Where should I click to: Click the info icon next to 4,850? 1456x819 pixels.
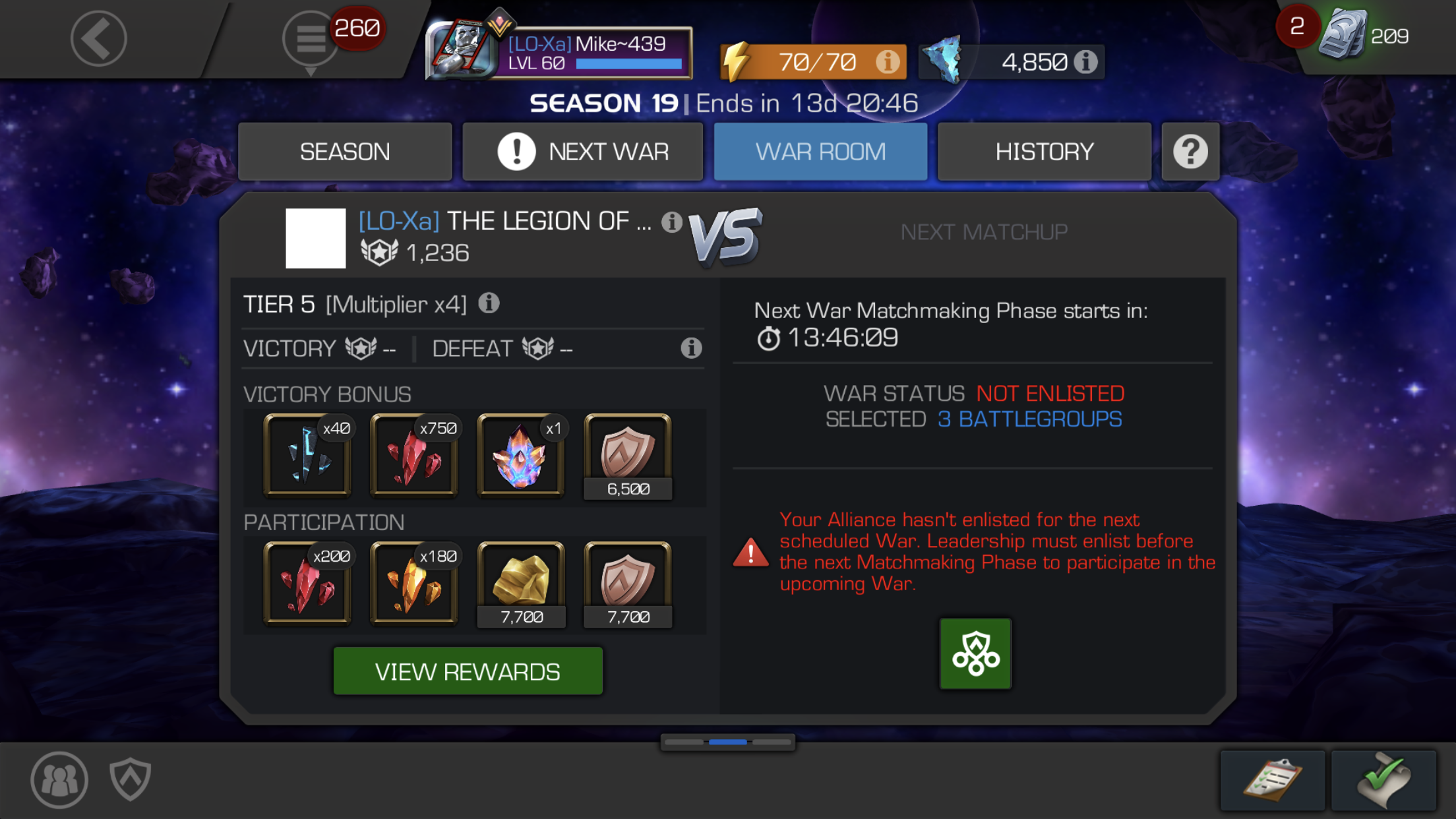pos(1085,62)
